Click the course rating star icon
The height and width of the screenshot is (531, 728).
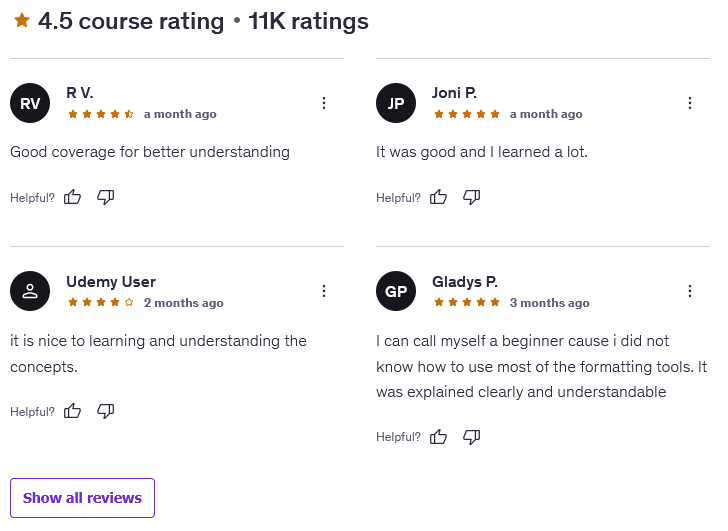coord(21,20)
